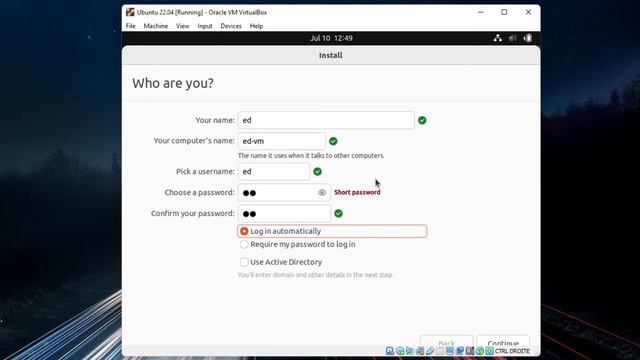Click the network adapter icon in VirtualBox status bar
This screenshot has height=360, width=640.
point(420,351)
